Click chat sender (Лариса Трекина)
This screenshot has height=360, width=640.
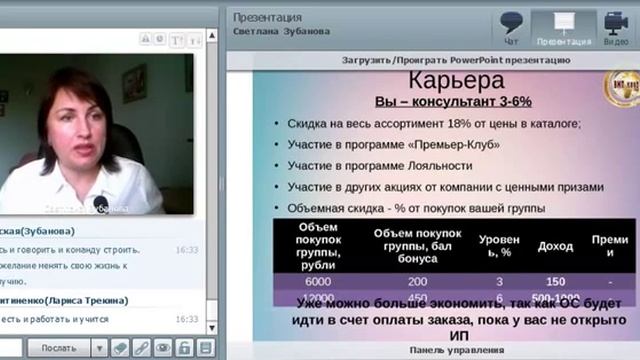(64, 301)
